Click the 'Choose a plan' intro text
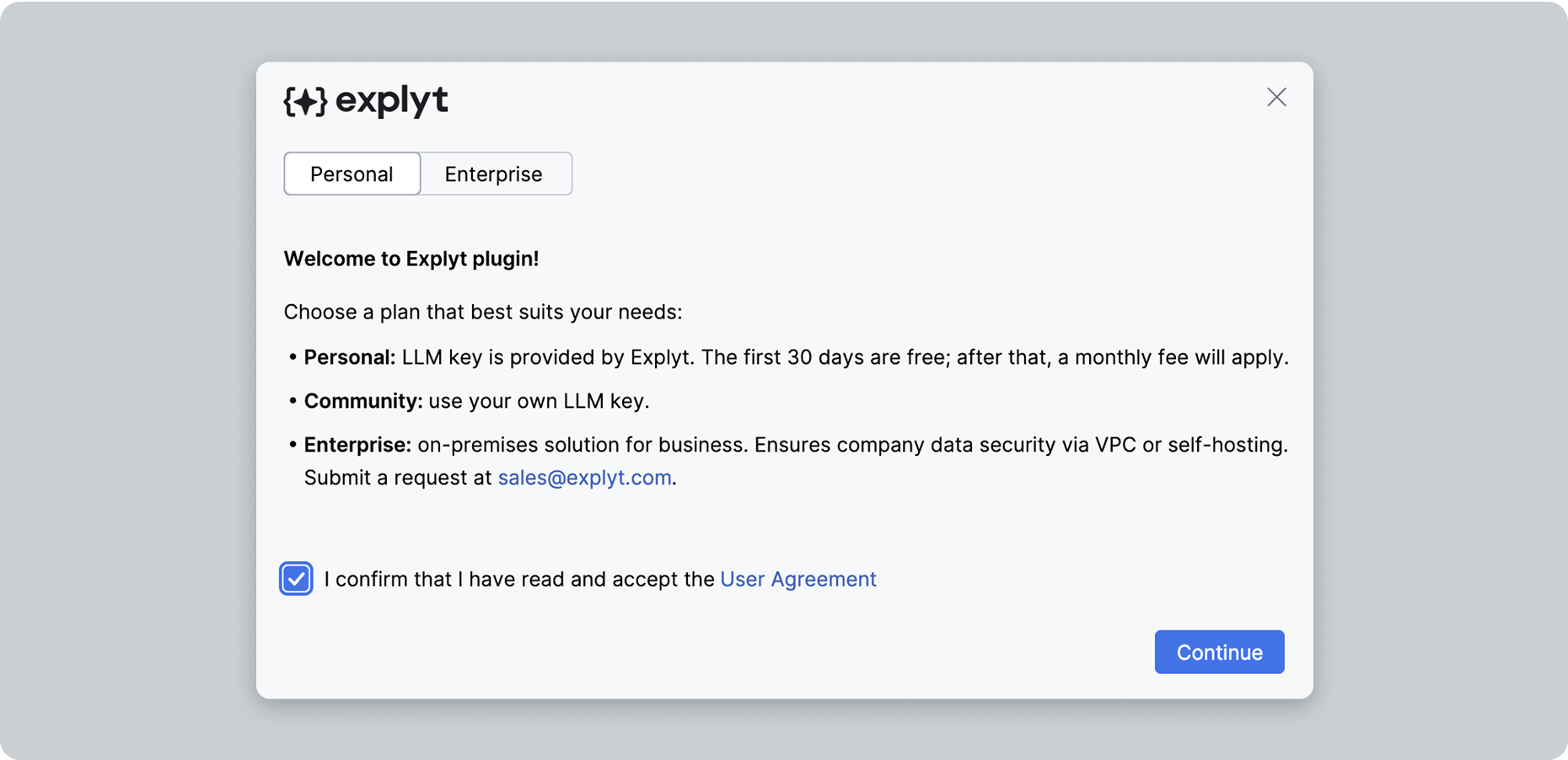This screenshot has height=760, width=1568. [483, 312]
